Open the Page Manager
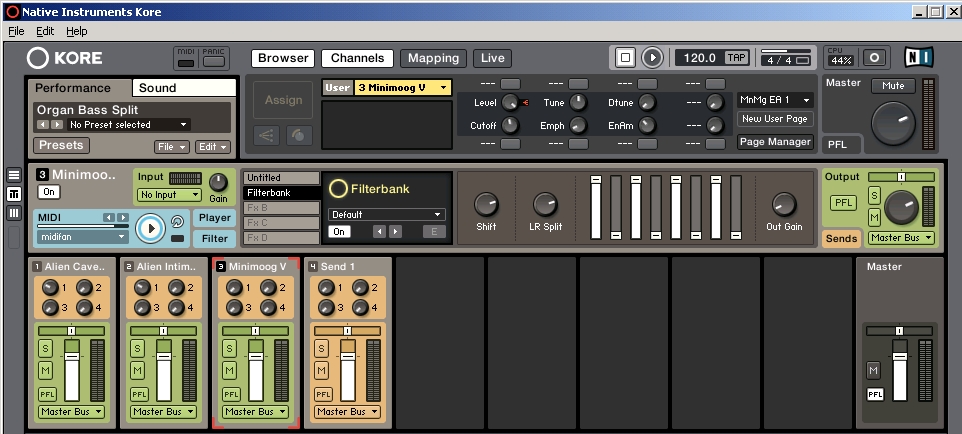The image size is (962, 434). [775, 141]
